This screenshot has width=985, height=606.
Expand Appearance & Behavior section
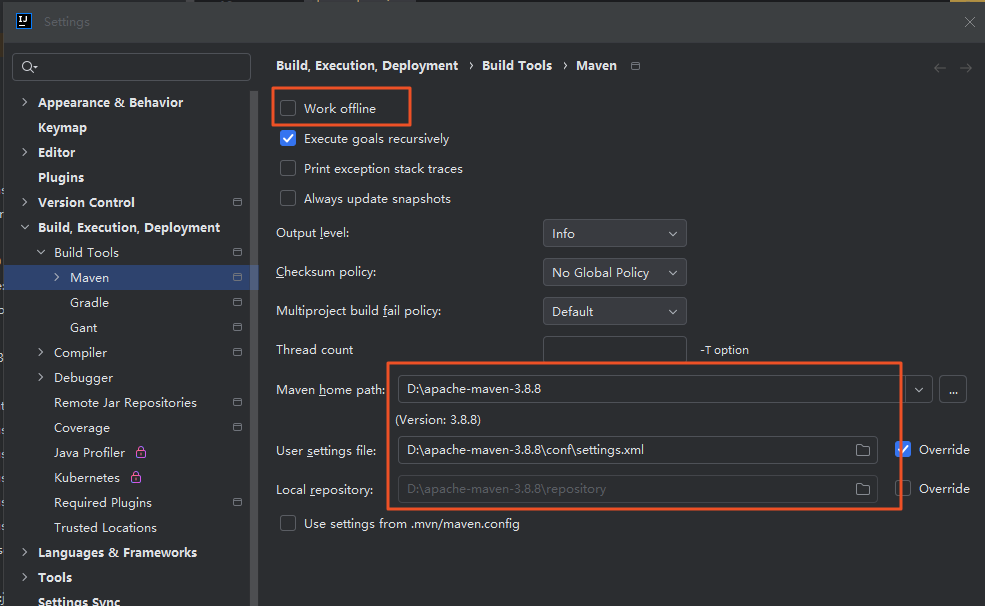[24, 102]
